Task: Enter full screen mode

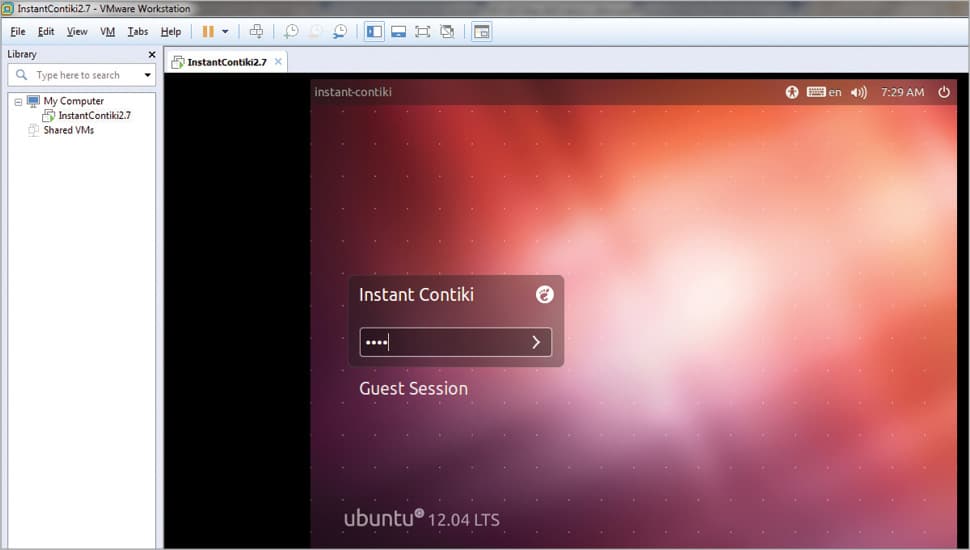Action: click(x=422, y=31)
